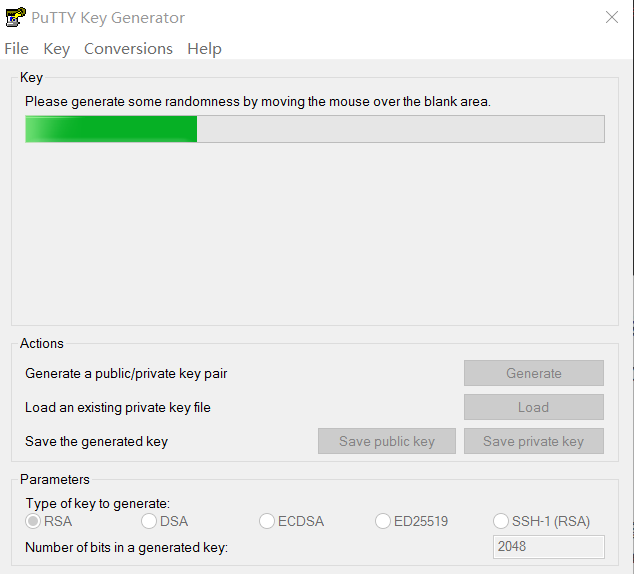Screen dimensions: 634x574
Task: Open the Key menu
Action: (x=57, y=49)
